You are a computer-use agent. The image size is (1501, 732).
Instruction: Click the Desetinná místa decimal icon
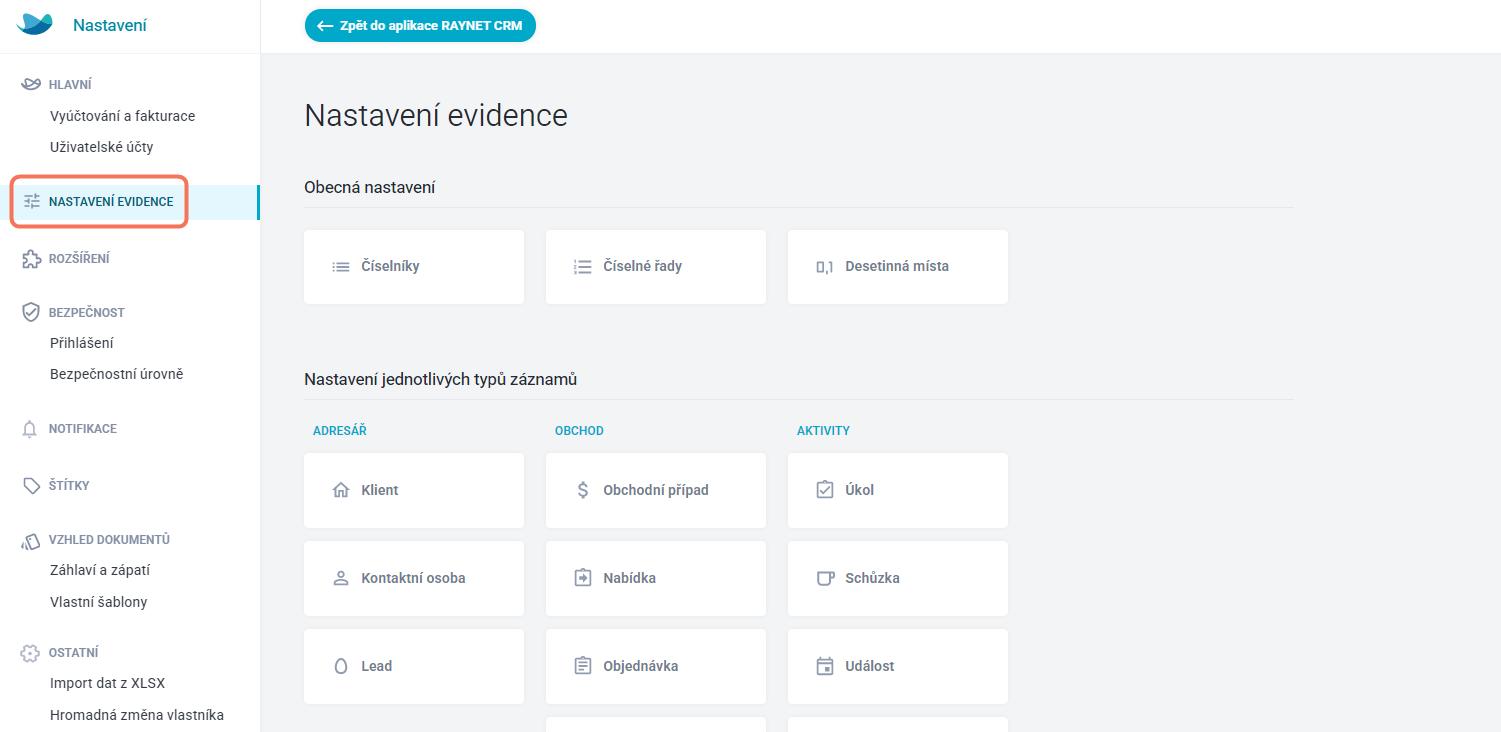click(825, 267)
